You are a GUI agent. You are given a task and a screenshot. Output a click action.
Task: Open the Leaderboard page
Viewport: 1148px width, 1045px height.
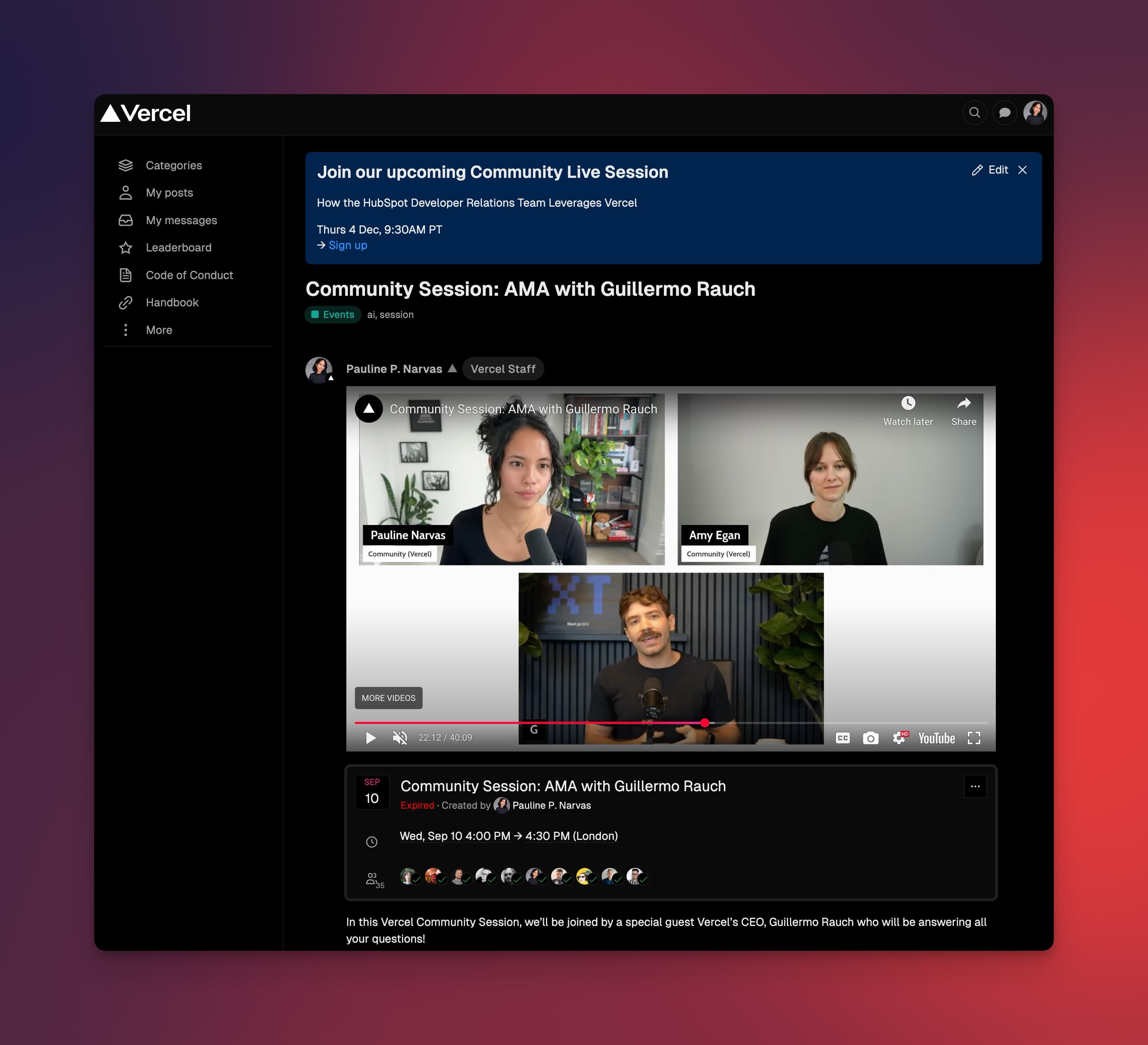coord(178,247)
